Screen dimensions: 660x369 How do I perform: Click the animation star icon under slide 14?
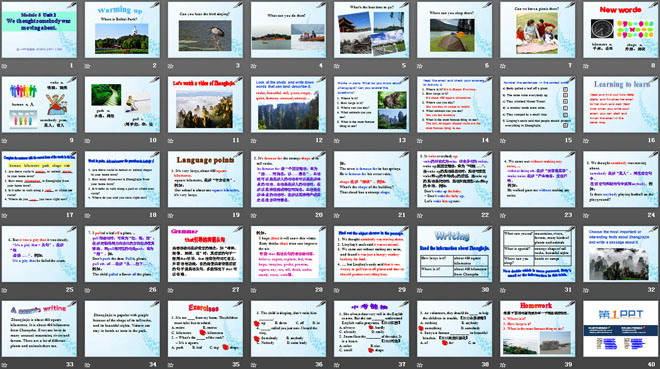pos(420,141)
